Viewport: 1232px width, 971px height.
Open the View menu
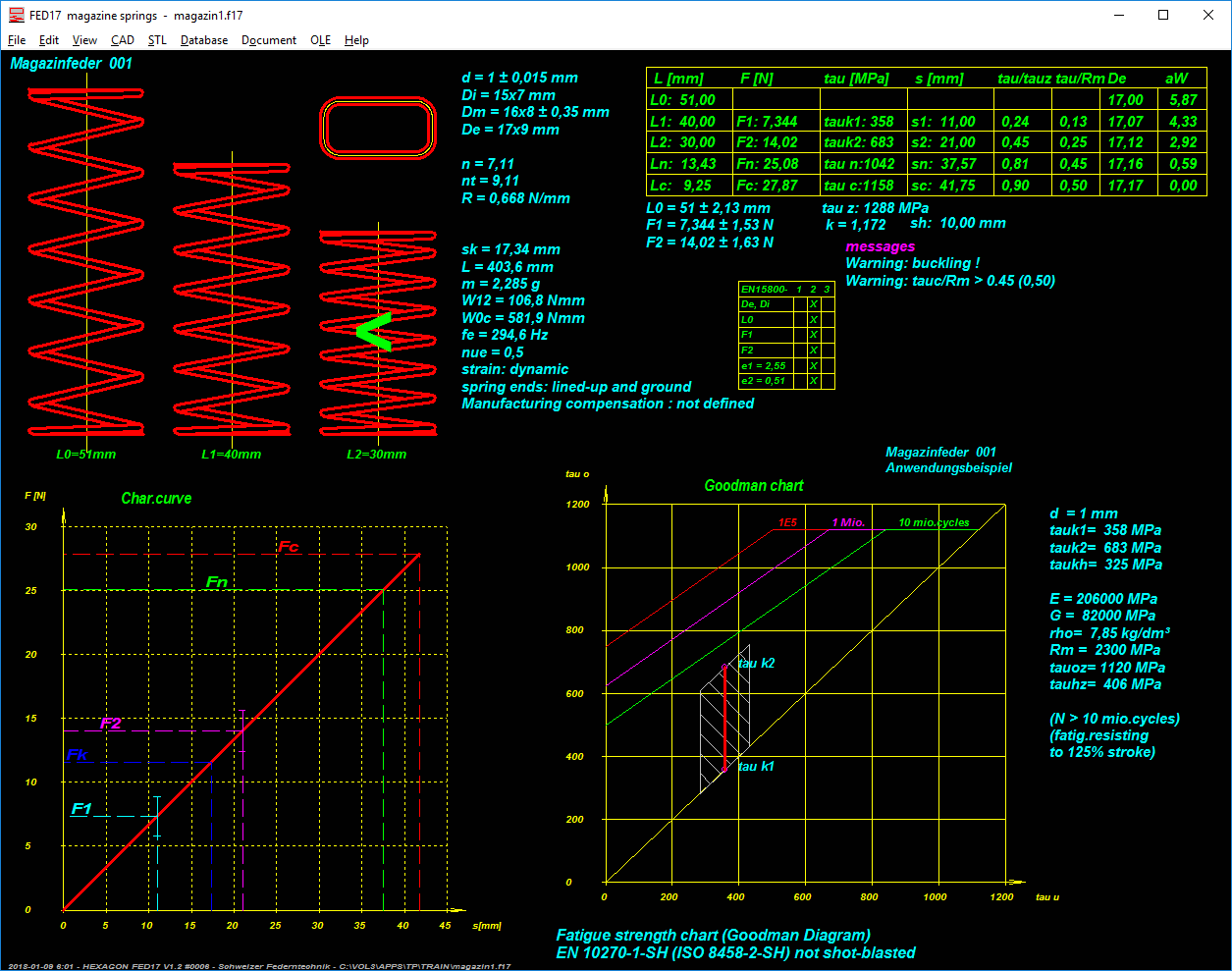pos(84,40)
